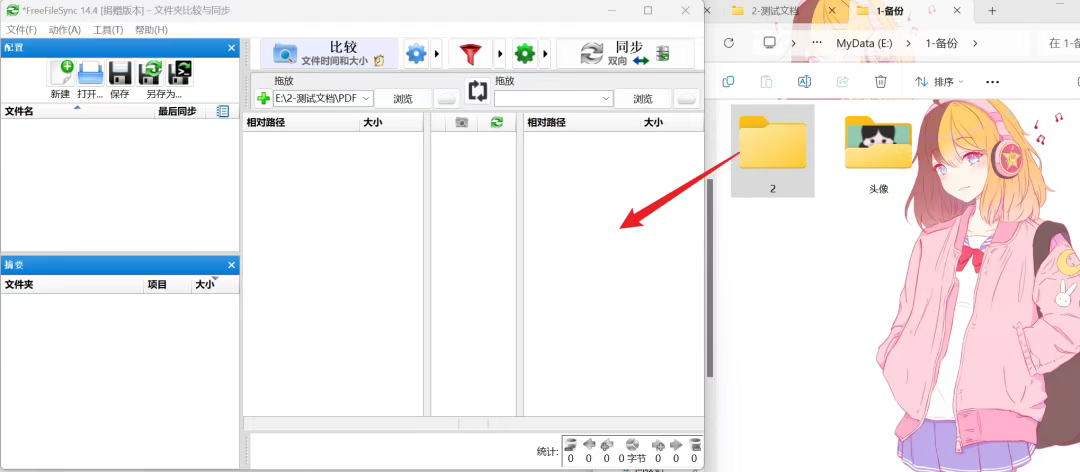Expand arrow next to green sync gear
This screenshot has height=472, width=1080.
pos(545,54)
